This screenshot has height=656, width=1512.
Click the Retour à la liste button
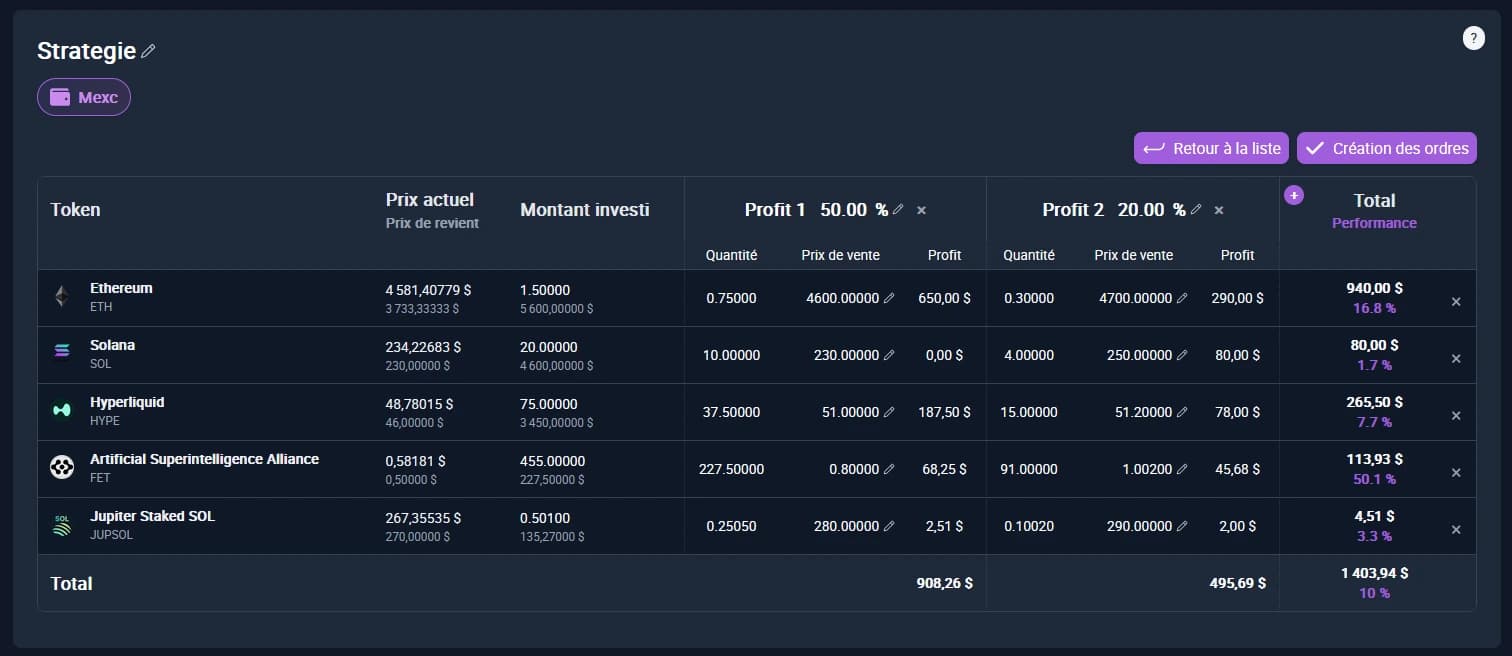1211,148
